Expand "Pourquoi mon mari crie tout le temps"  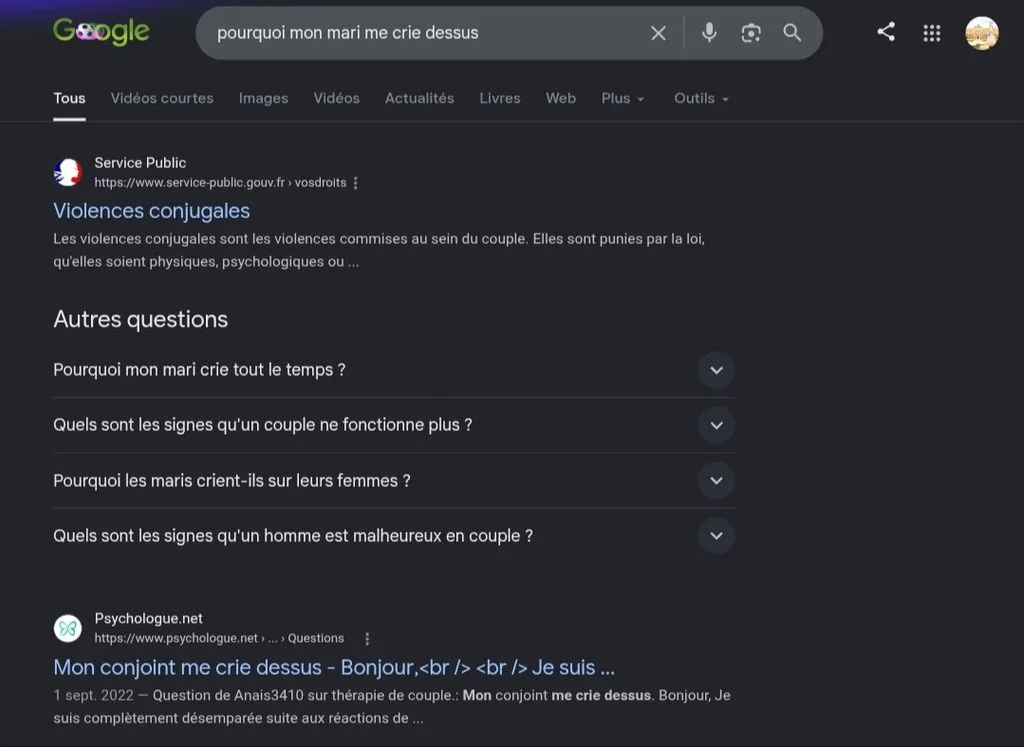(394, 370)
